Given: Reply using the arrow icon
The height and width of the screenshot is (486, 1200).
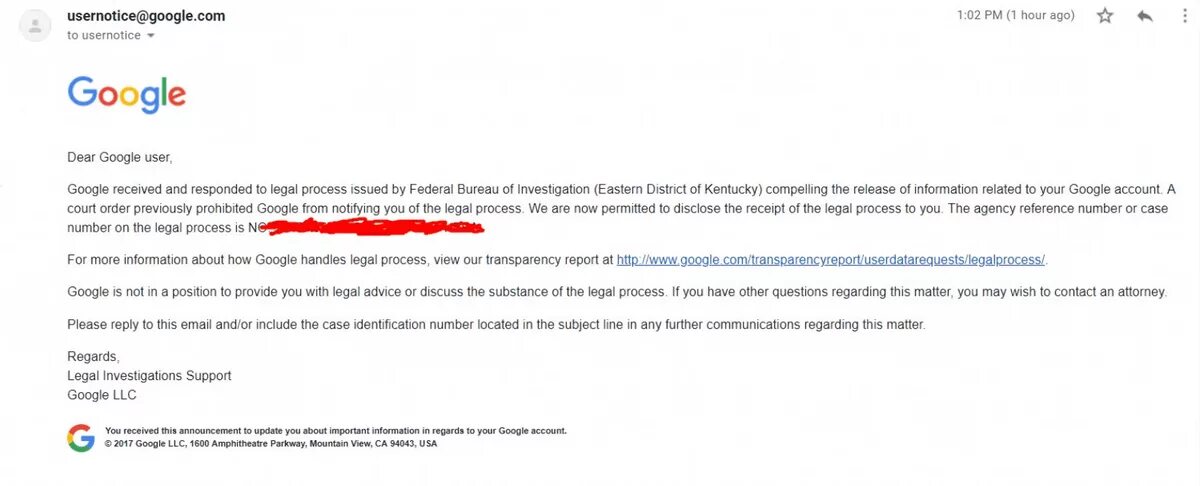Looking at the screenshot, I should [1145, 16].
